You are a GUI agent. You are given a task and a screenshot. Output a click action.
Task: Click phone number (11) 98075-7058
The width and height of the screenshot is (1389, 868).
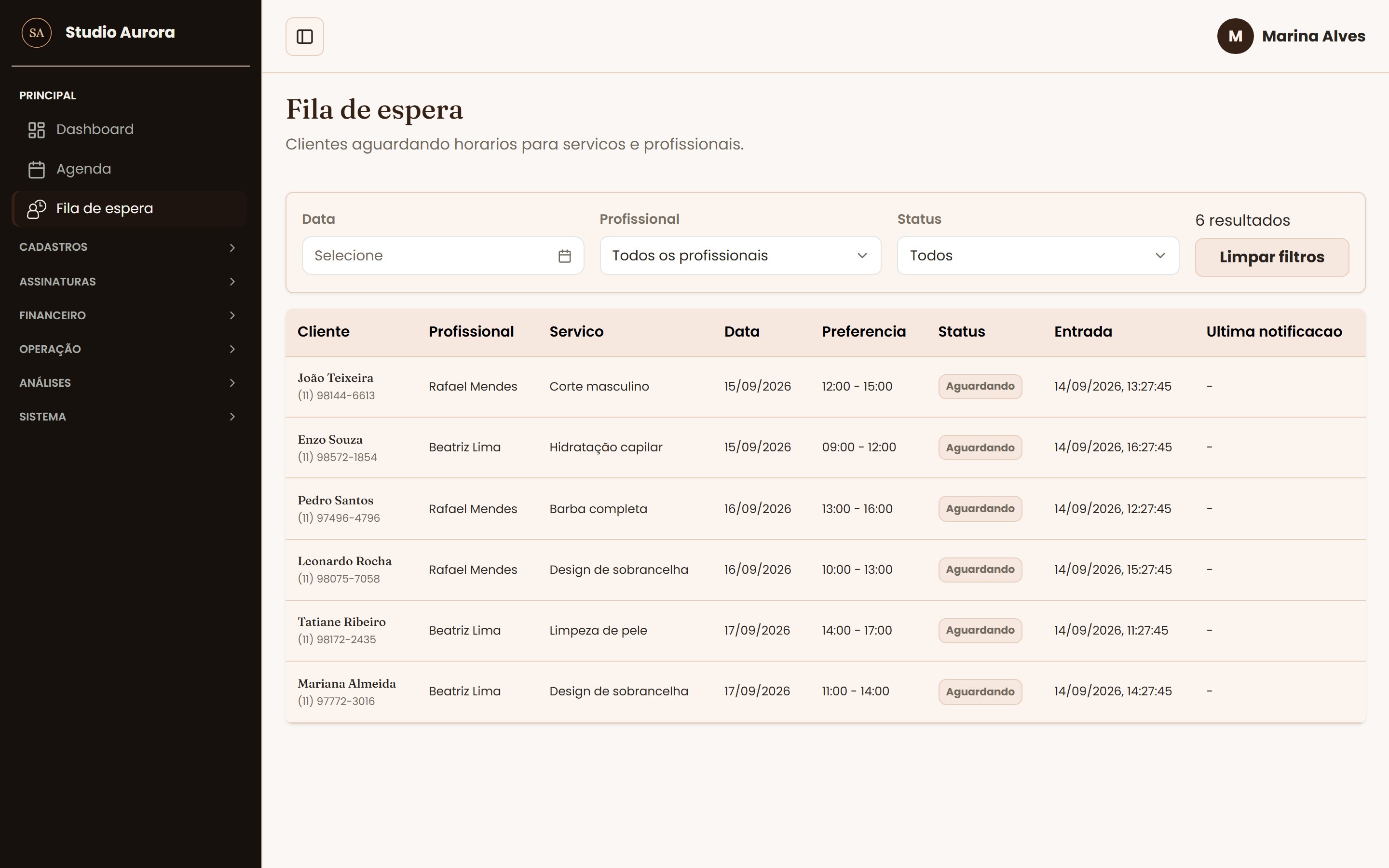(339, 579)
